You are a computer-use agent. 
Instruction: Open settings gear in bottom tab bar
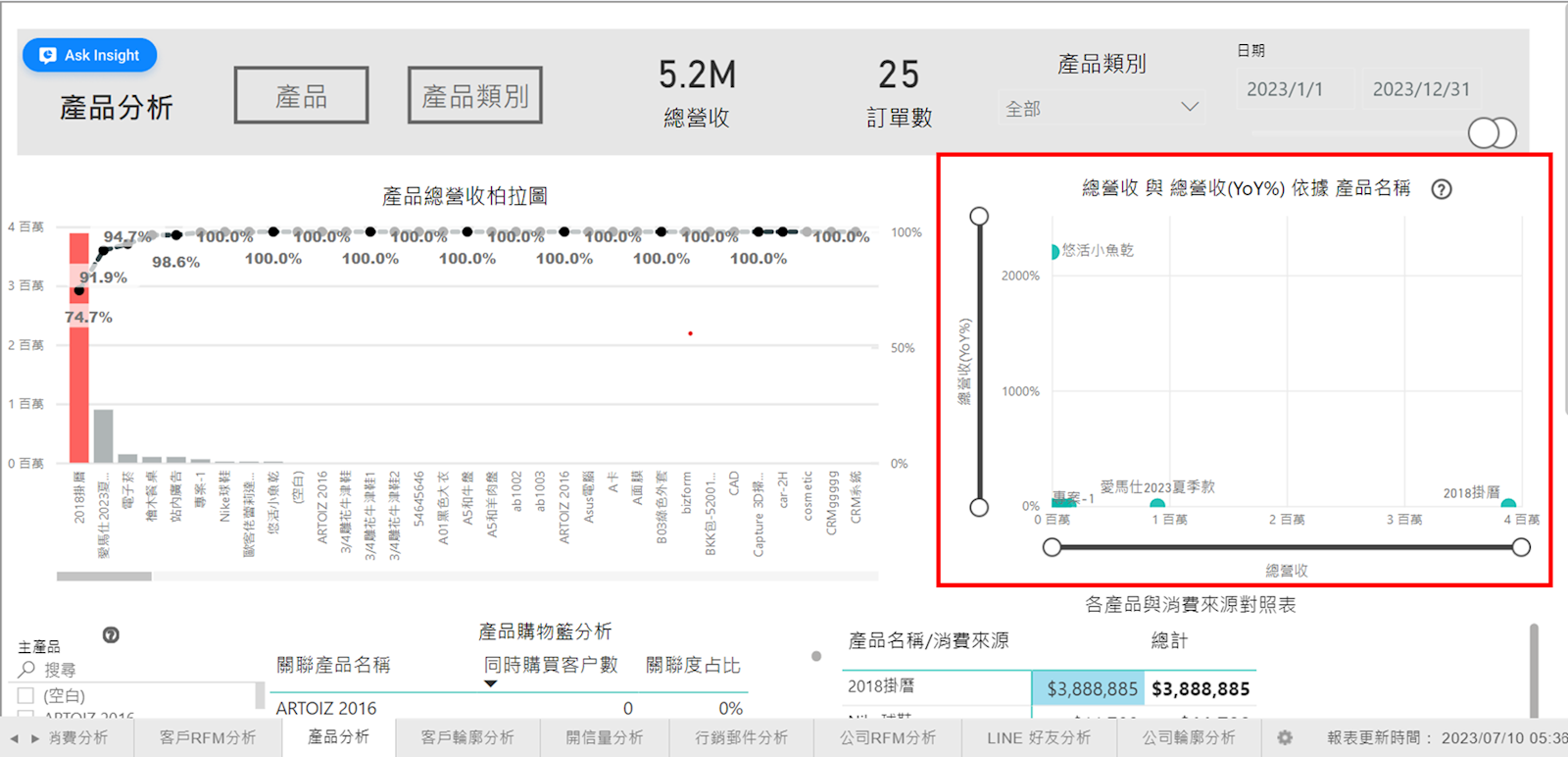click(x=1285, y=737)
